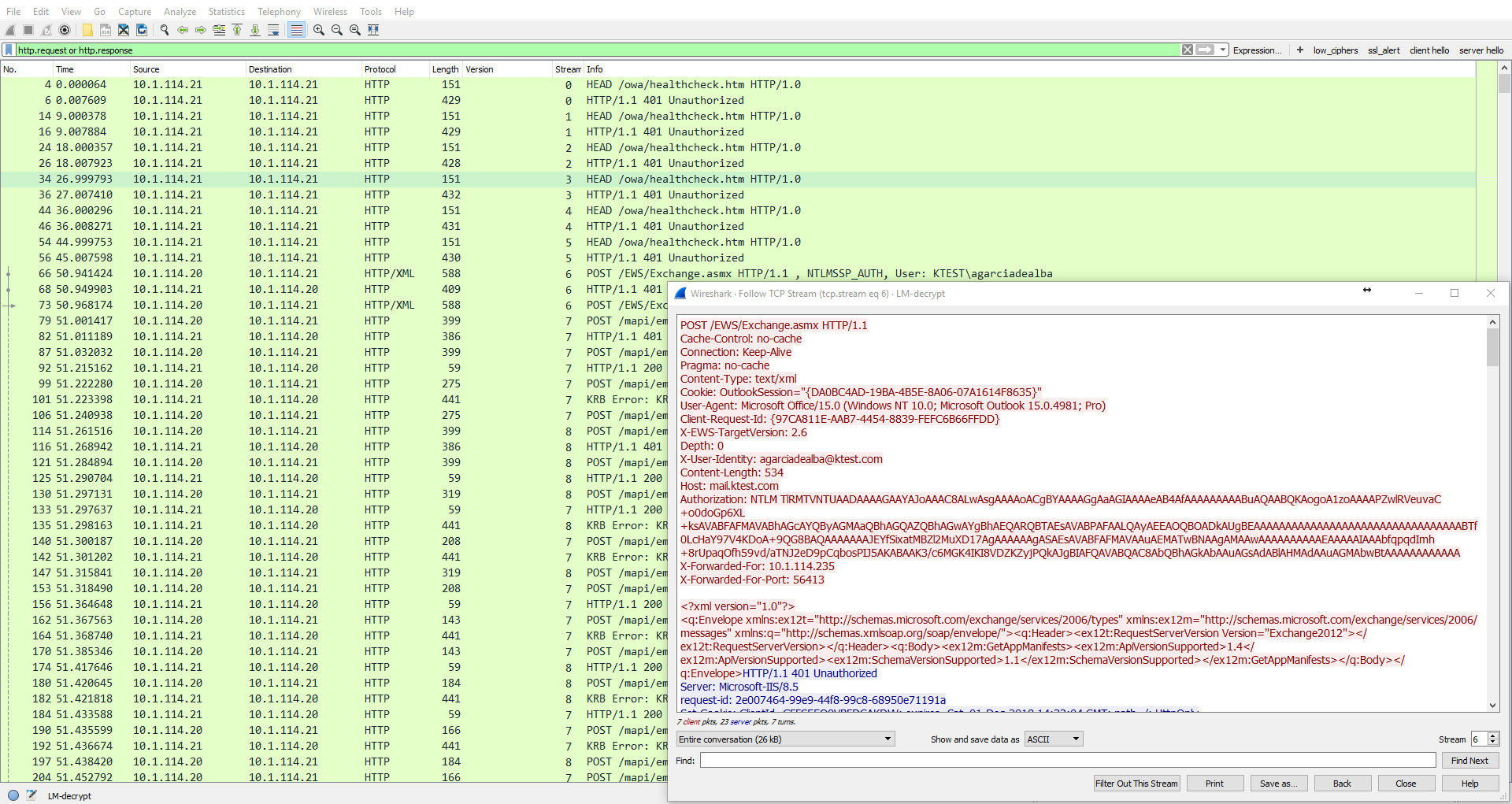Reload the capture file icon
The image size is (1512, 804).
pos(142,30)
